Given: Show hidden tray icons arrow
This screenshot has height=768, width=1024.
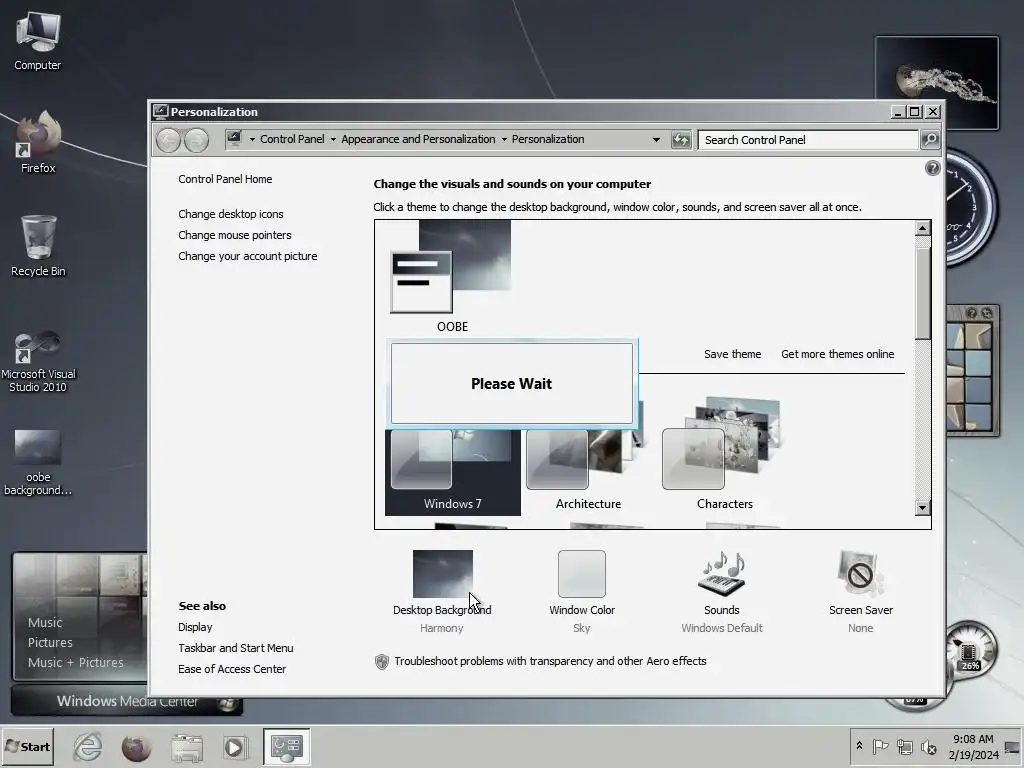Looking at the screenshot, I should click(x=859, y=746).
